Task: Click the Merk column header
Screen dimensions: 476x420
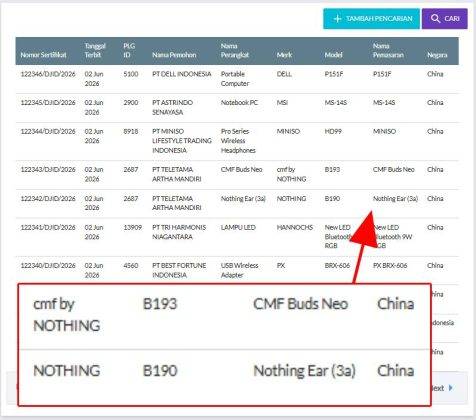Action: 284,55
